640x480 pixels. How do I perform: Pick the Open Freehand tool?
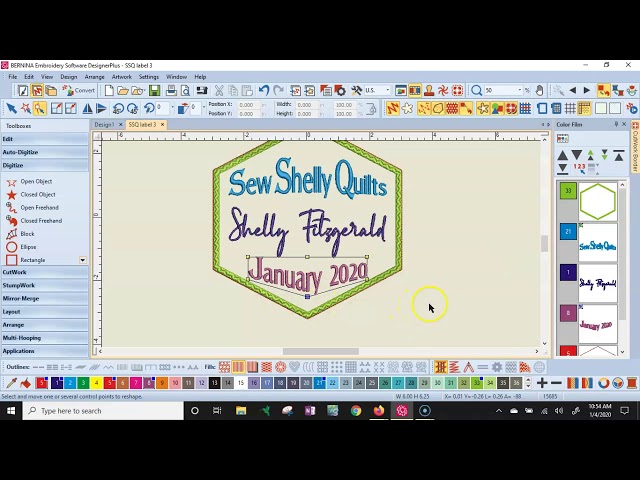pos(11,208)
